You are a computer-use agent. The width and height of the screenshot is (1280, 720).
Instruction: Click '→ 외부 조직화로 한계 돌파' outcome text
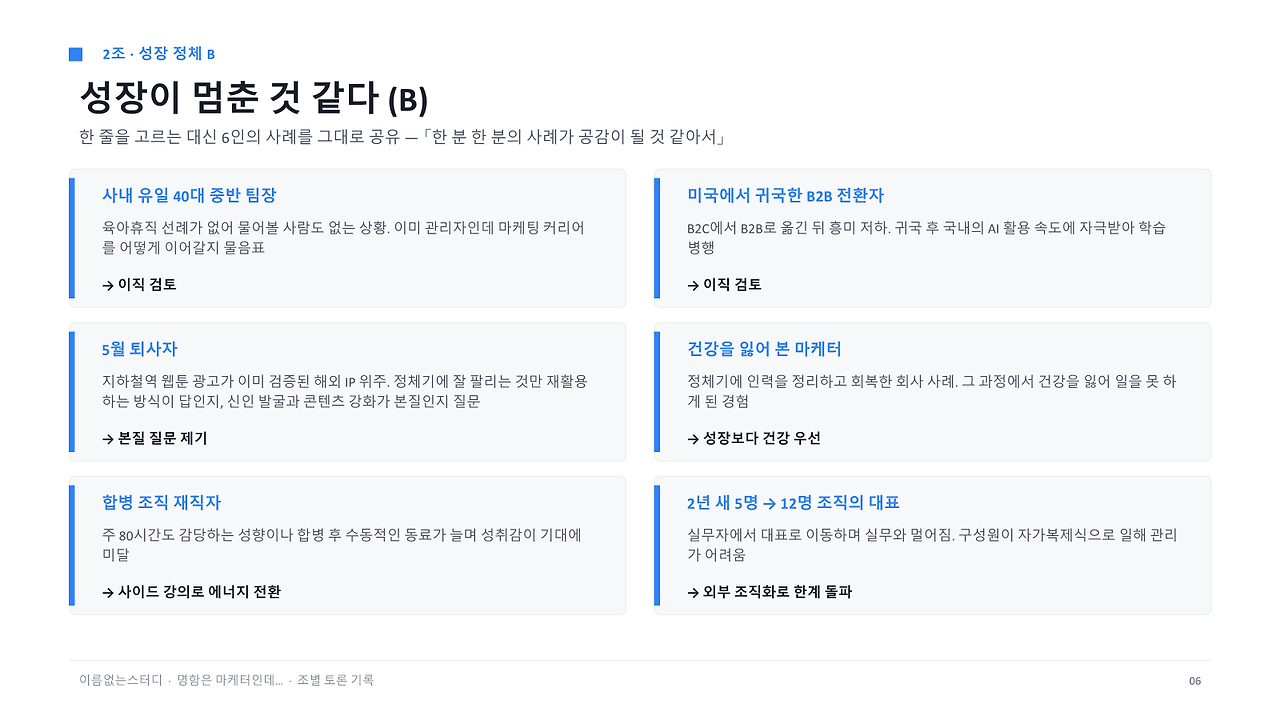(x=769, y=592)
